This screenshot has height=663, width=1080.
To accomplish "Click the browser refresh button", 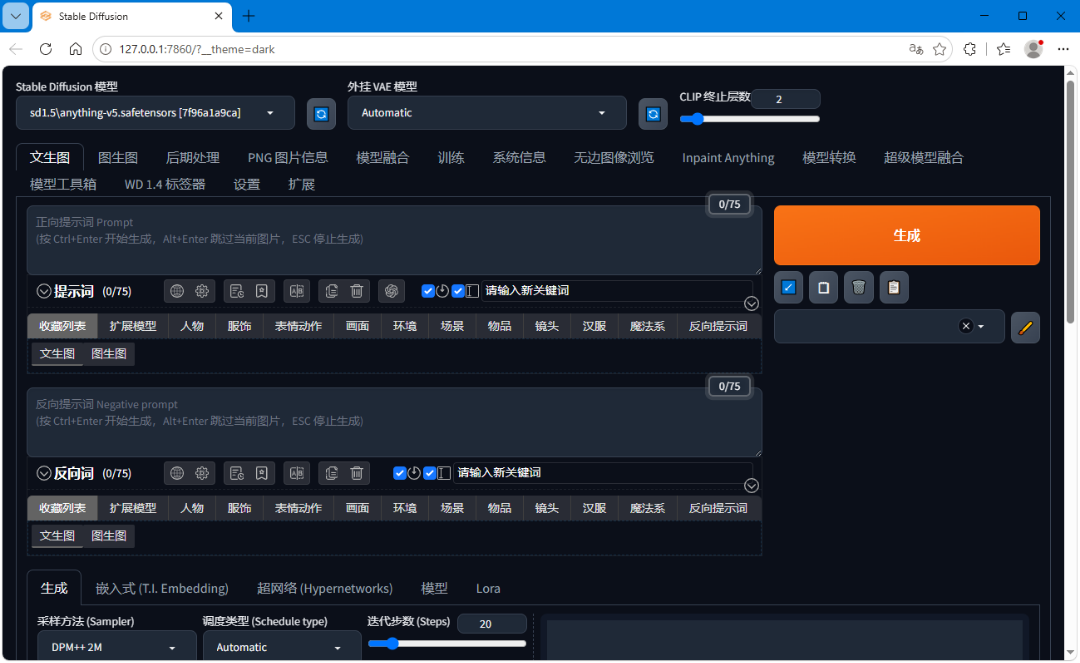I will pos(45,50).
